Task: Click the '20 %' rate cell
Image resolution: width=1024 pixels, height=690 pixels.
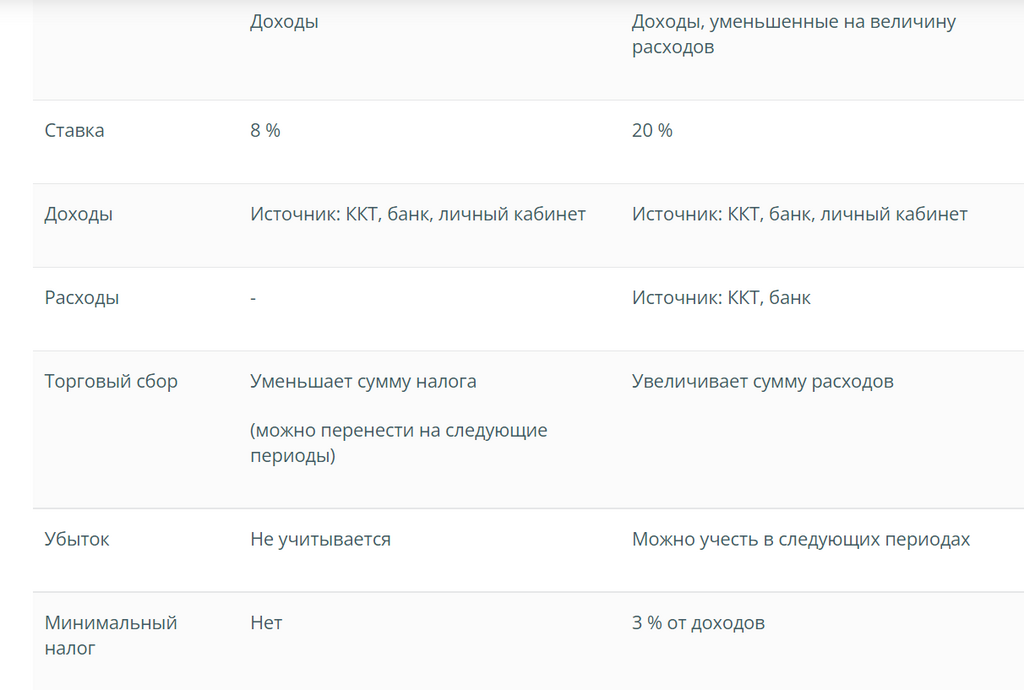Action: pyautogui.click(x=652, y=131)
